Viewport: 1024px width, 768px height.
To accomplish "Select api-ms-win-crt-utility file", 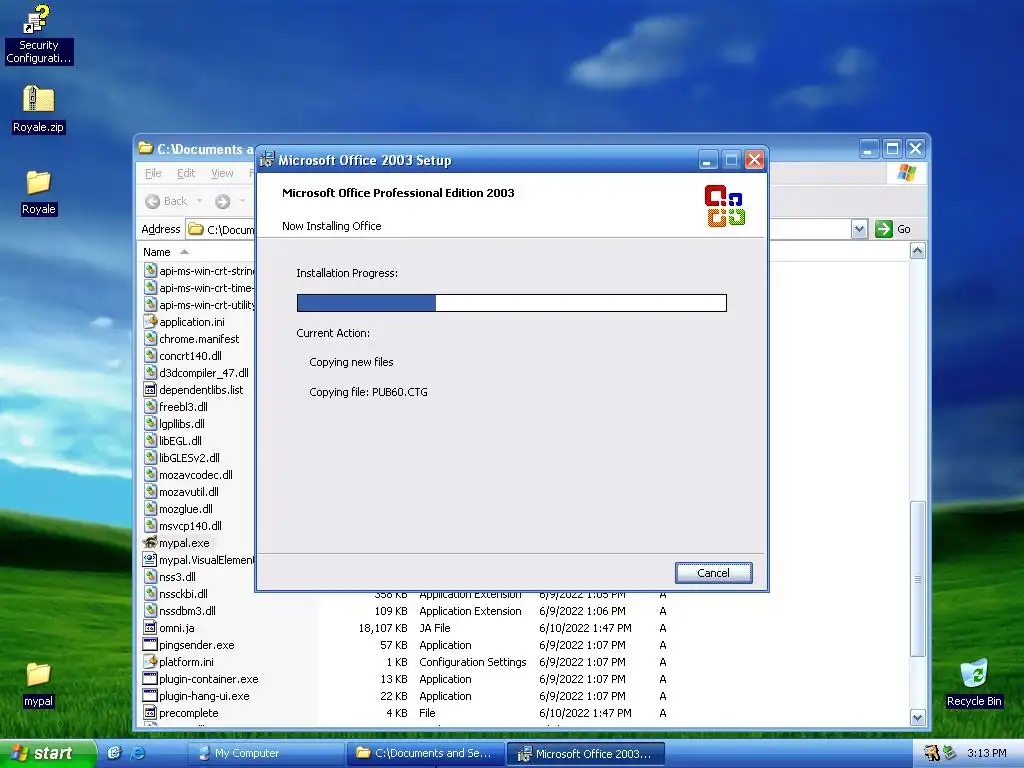I will coord(199,305).
